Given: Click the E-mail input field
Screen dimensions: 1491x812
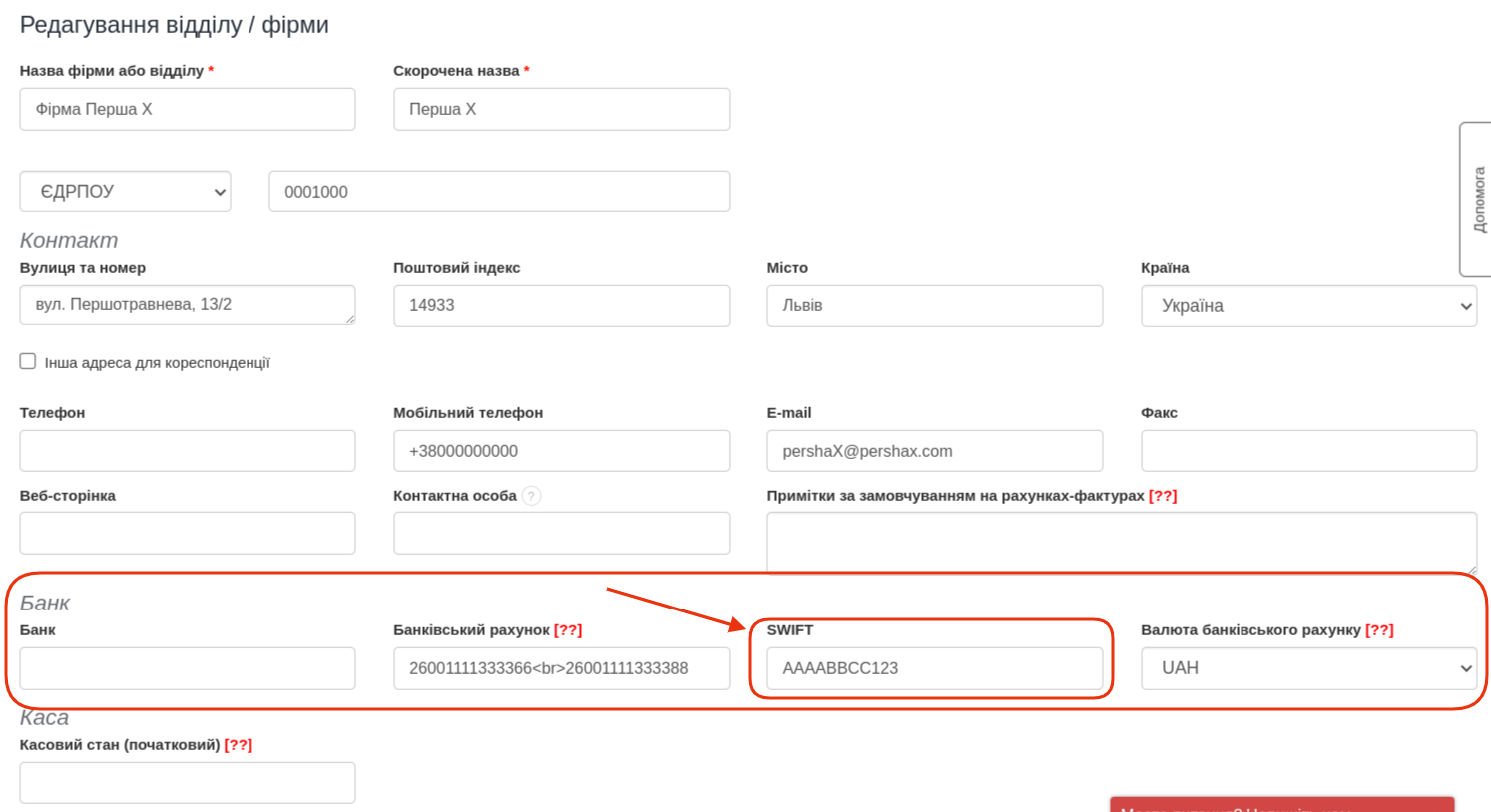Looking at the screenshot, I should click(934, 451).
